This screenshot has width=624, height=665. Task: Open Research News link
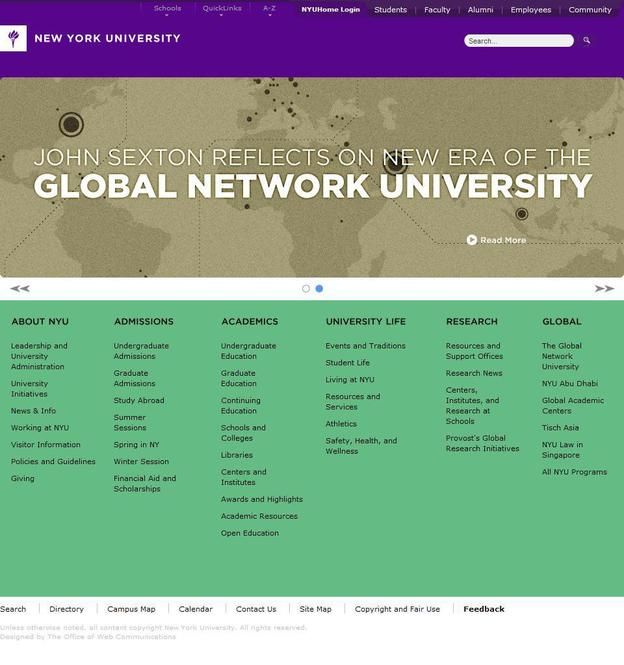point(474,373)
